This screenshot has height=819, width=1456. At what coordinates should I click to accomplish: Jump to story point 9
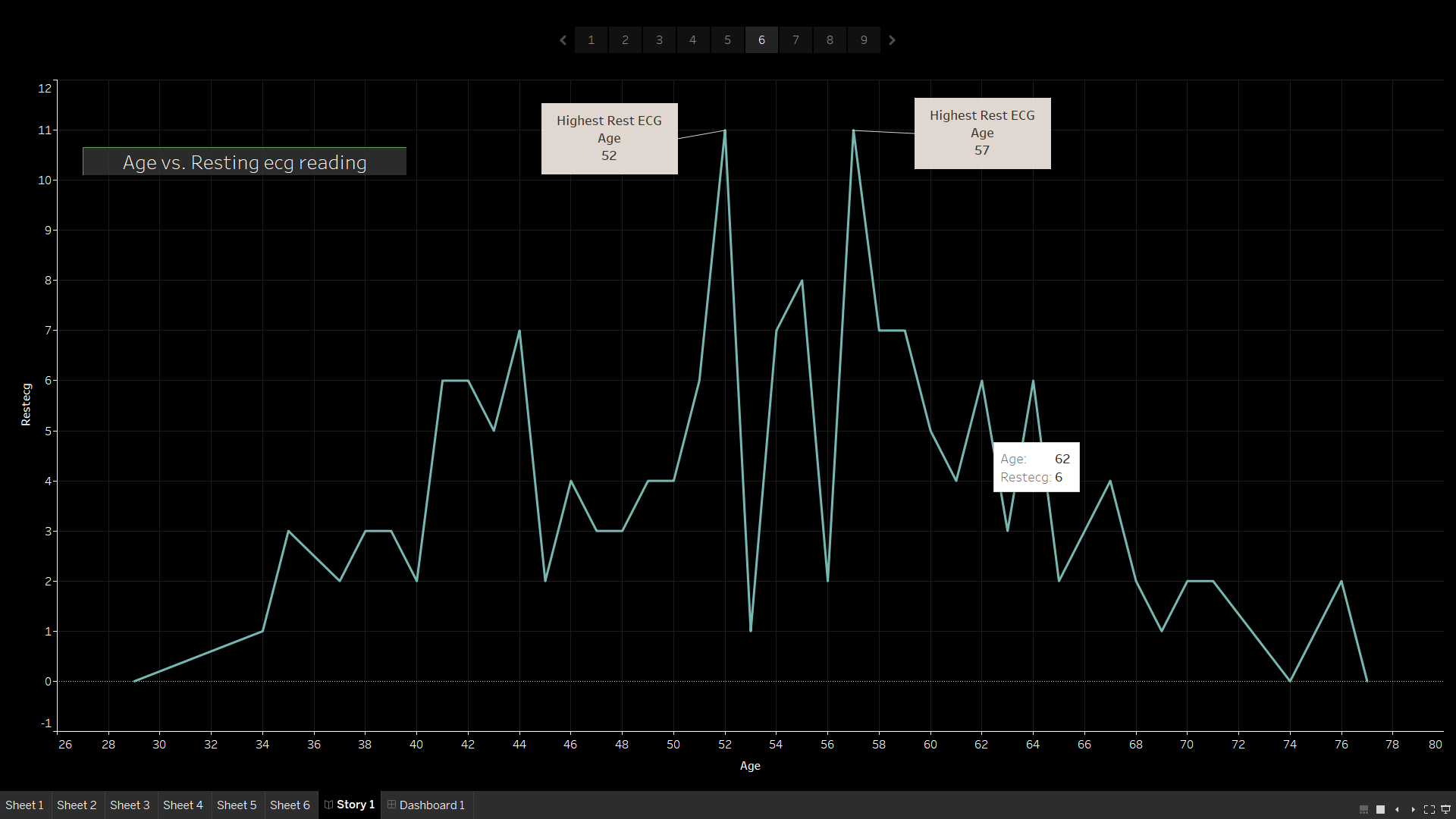[x=863, y=39]
